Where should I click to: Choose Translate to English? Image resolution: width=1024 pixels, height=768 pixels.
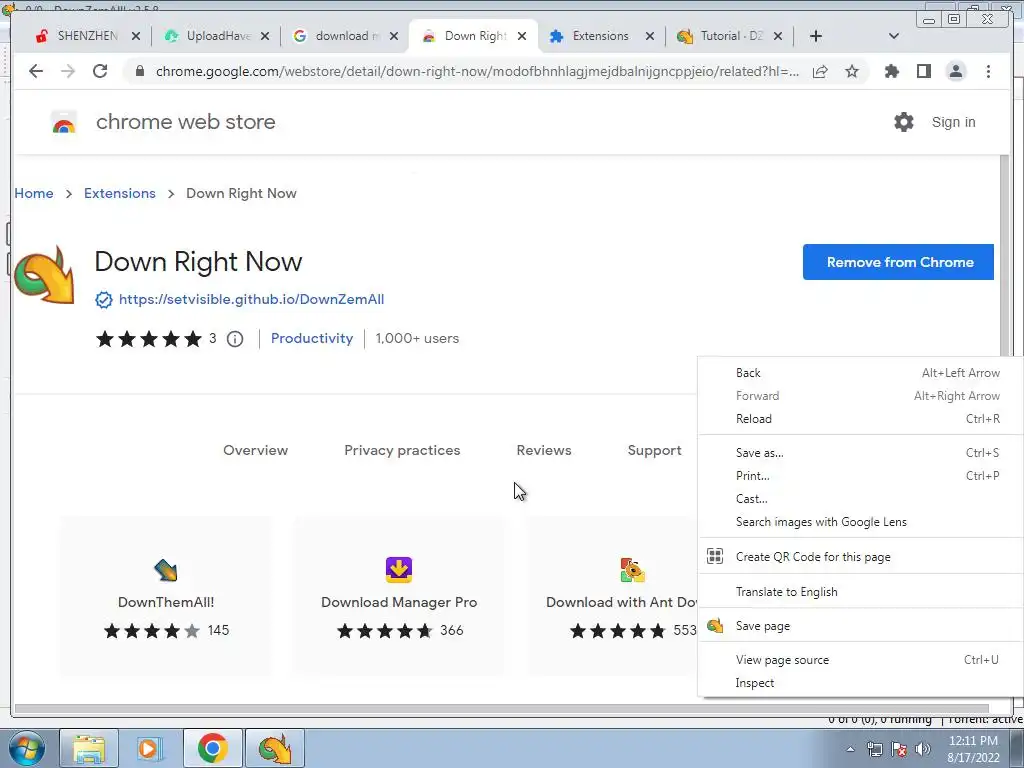point(860,592)
